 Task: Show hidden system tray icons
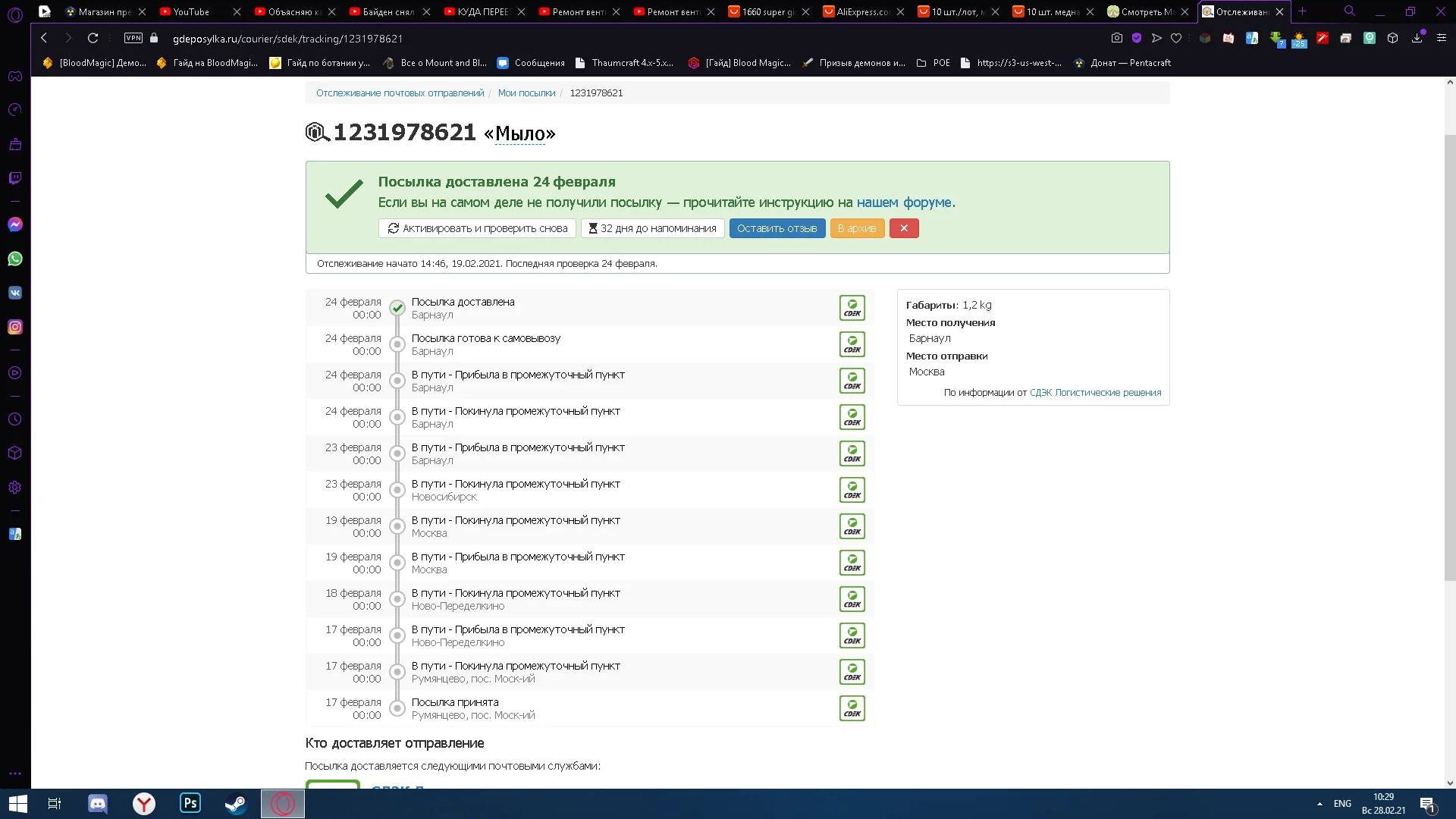1319,804
